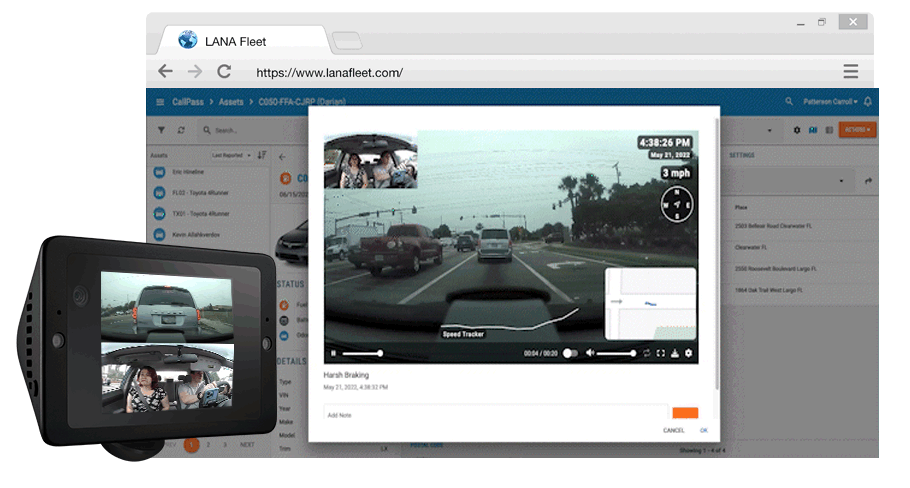Pause the Harsh Braking video playback
910x488 pixels.
click(x=333, y=353)
